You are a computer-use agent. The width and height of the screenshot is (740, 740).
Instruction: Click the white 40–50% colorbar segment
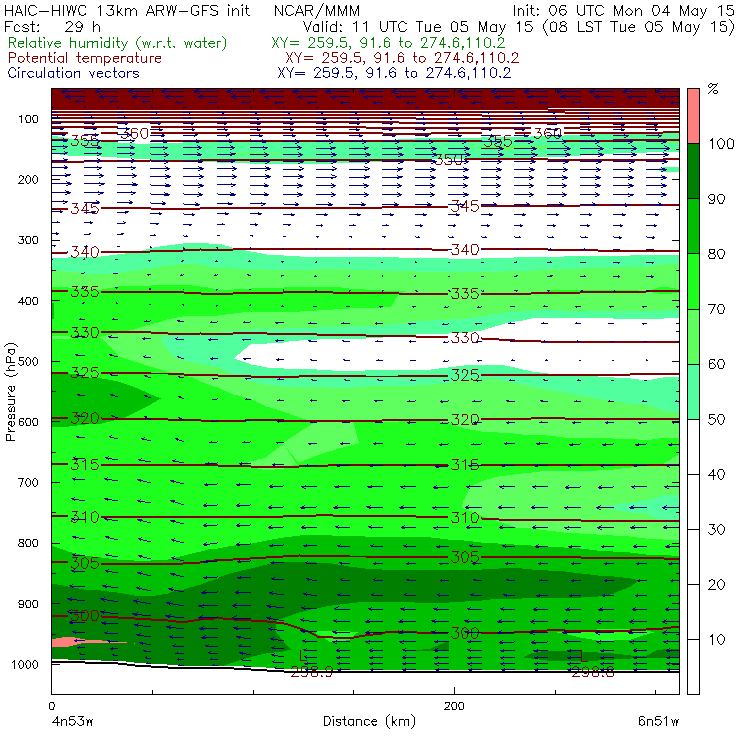(693, 447)
